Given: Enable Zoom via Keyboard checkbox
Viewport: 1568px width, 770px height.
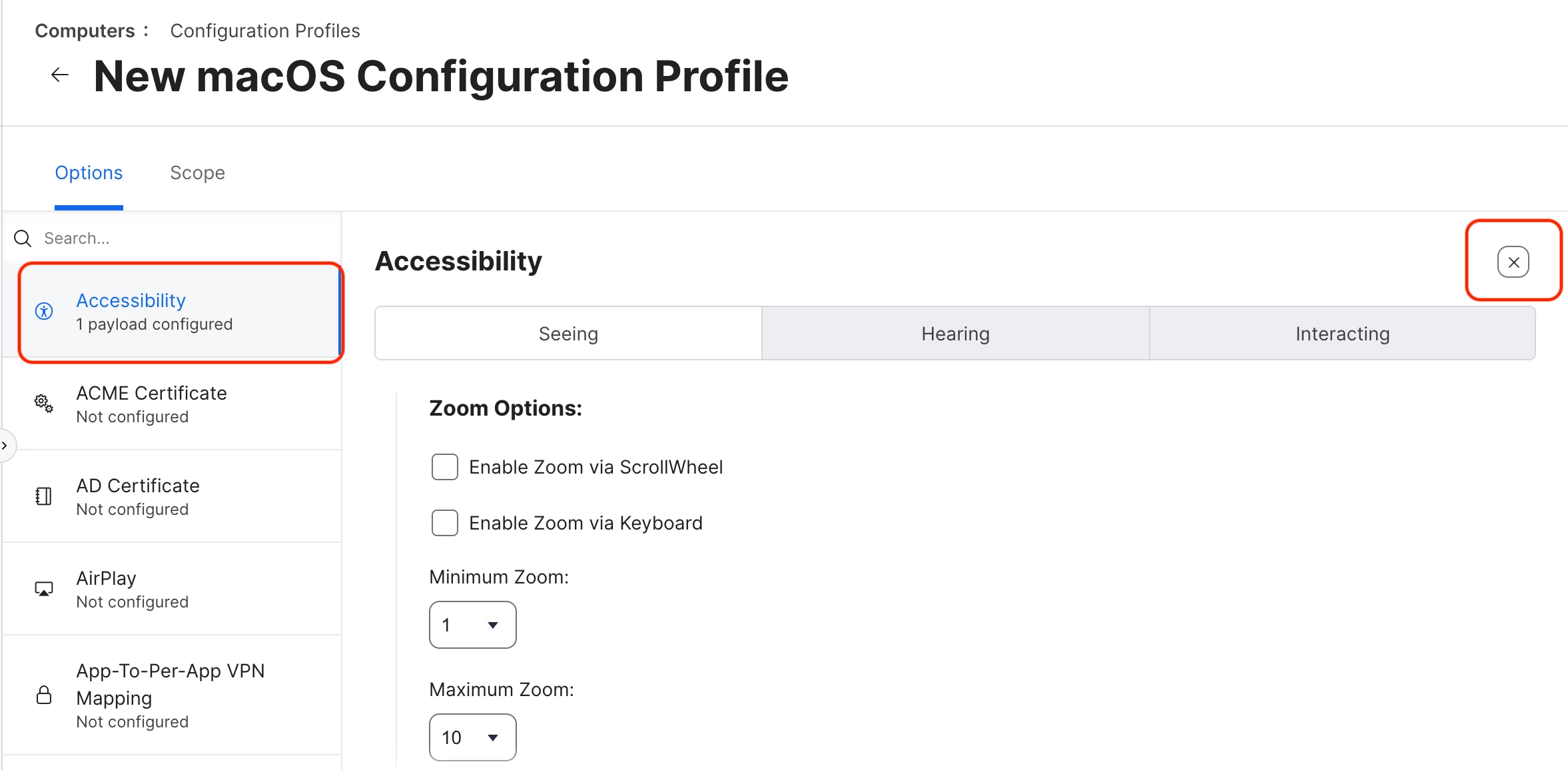Looking at the screenshot, I should tap(445, 523).
